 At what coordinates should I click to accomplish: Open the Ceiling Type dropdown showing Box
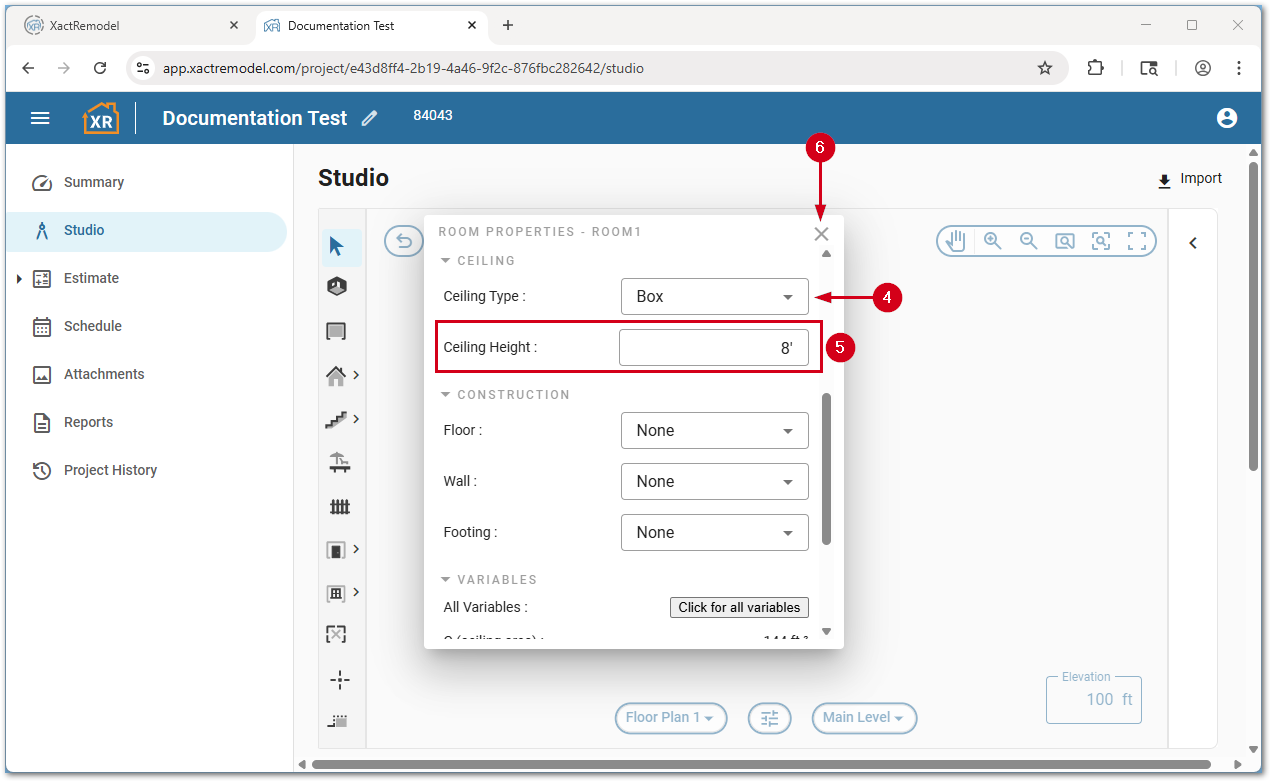point(714,296)
